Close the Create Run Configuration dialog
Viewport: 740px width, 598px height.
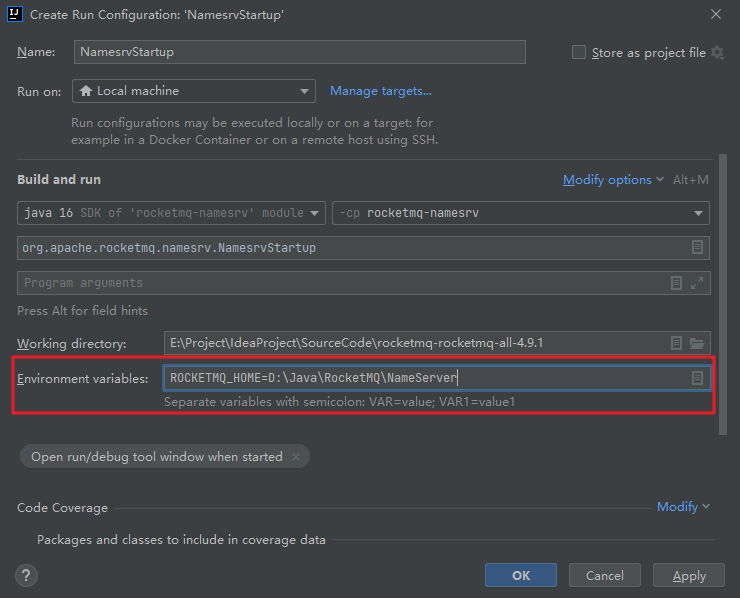[716, 14]
